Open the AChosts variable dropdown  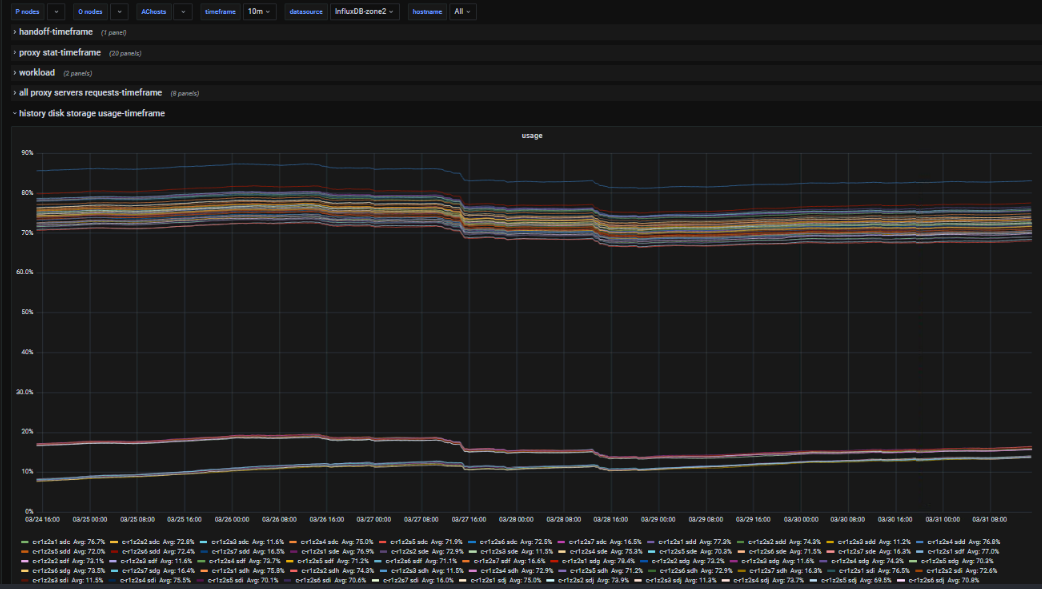183,12
